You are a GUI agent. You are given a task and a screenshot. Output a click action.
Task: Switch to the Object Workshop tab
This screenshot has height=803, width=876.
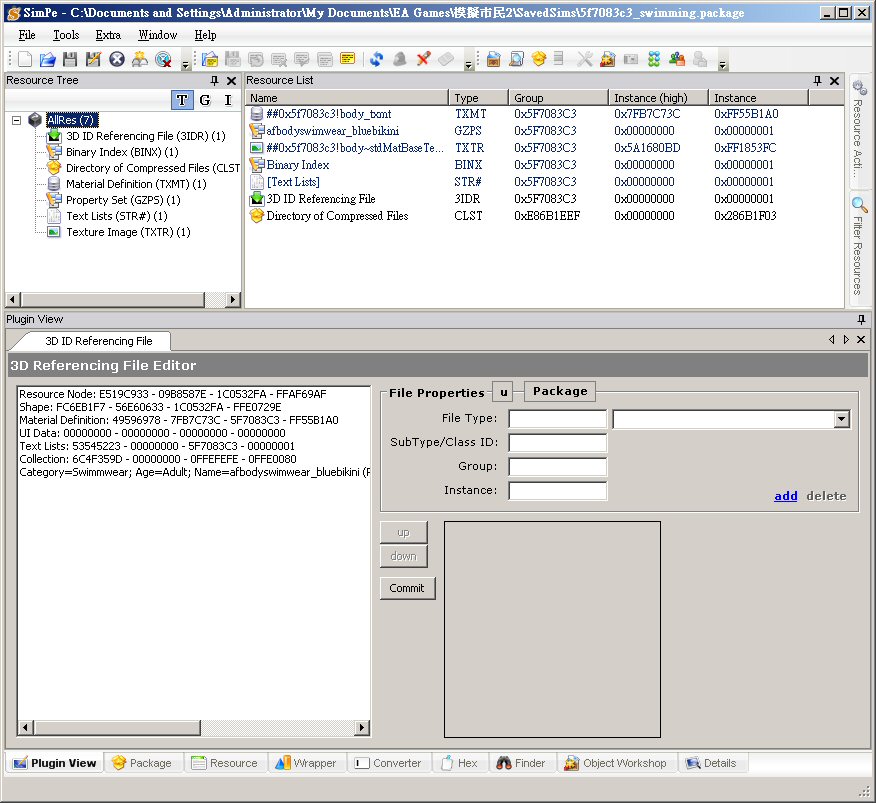click(x=615, y=763)
